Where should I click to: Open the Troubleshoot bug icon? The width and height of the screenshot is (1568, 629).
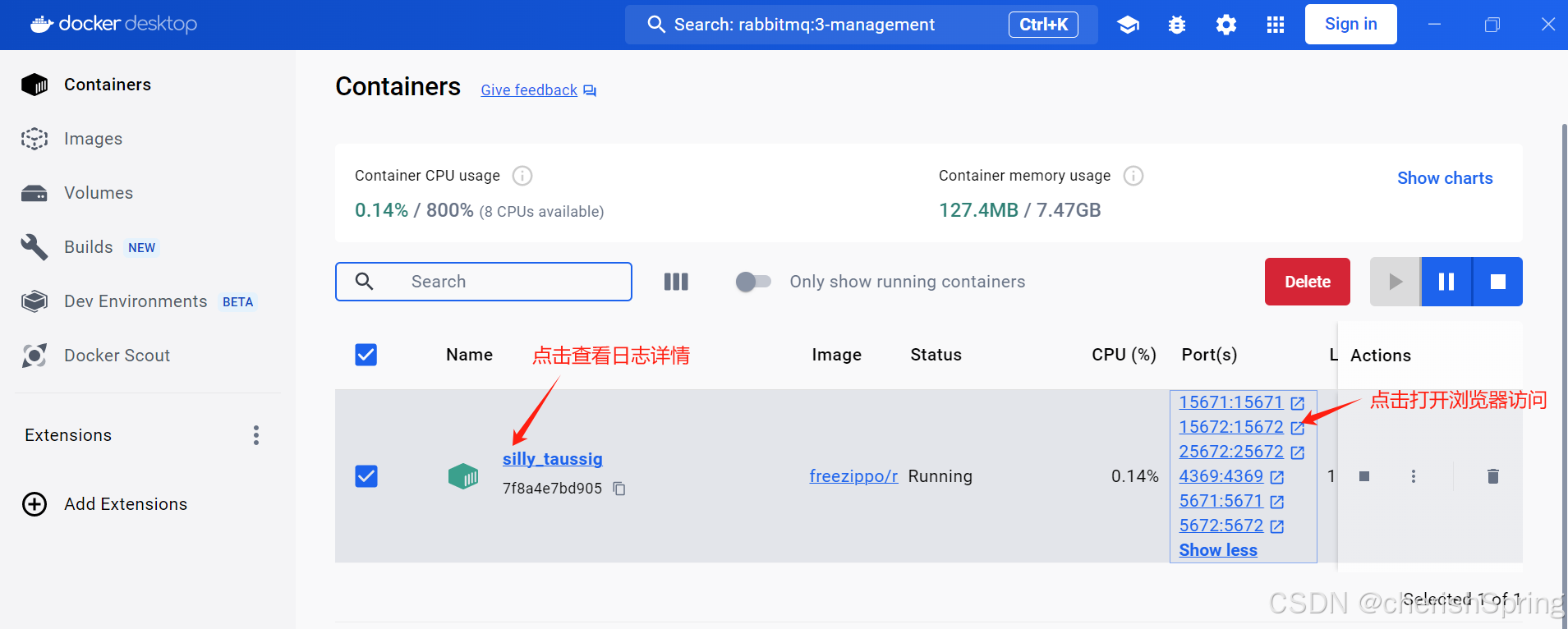tap(1177, 25)
